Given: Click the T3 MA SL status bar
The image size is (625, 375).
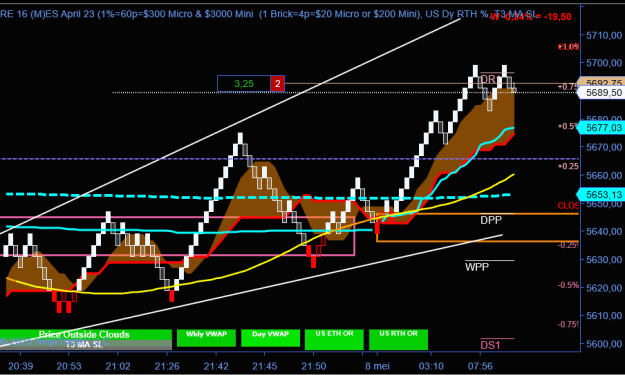Looking at the screenshot, I should 86,345.
